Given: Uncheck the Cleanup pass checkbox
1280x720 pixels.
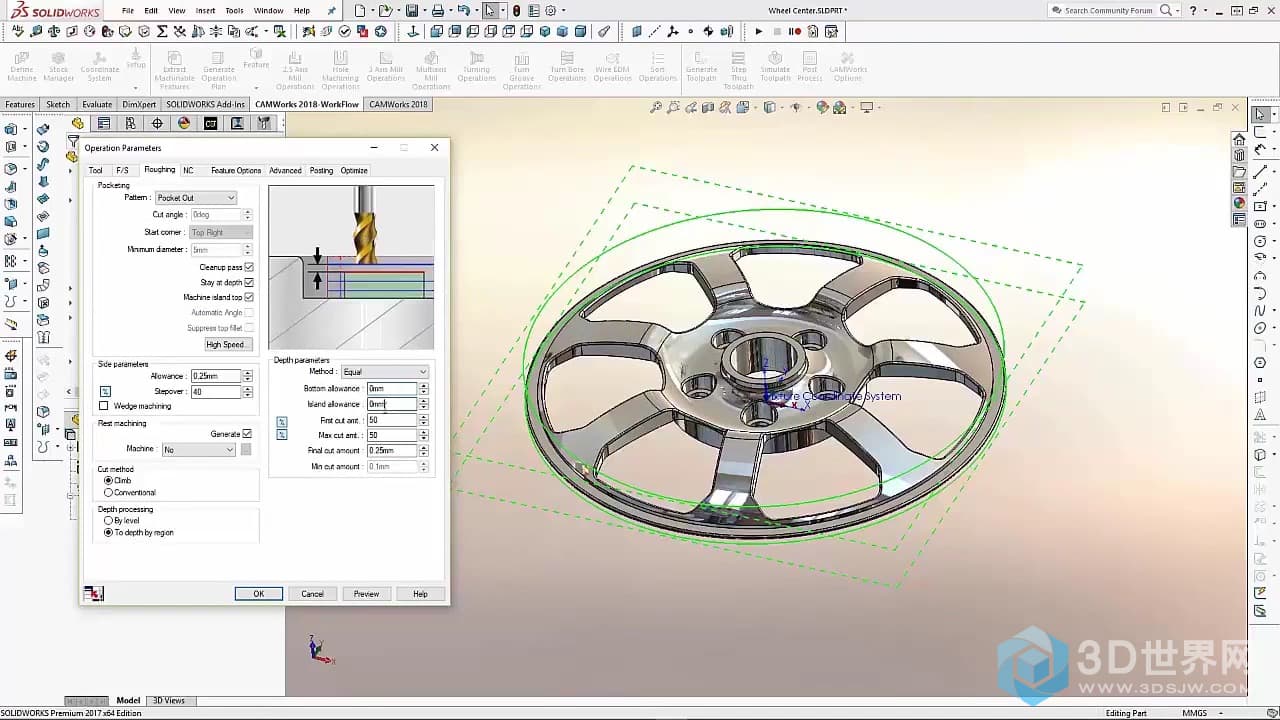Looking at the screenshot, I should point(249,267).
